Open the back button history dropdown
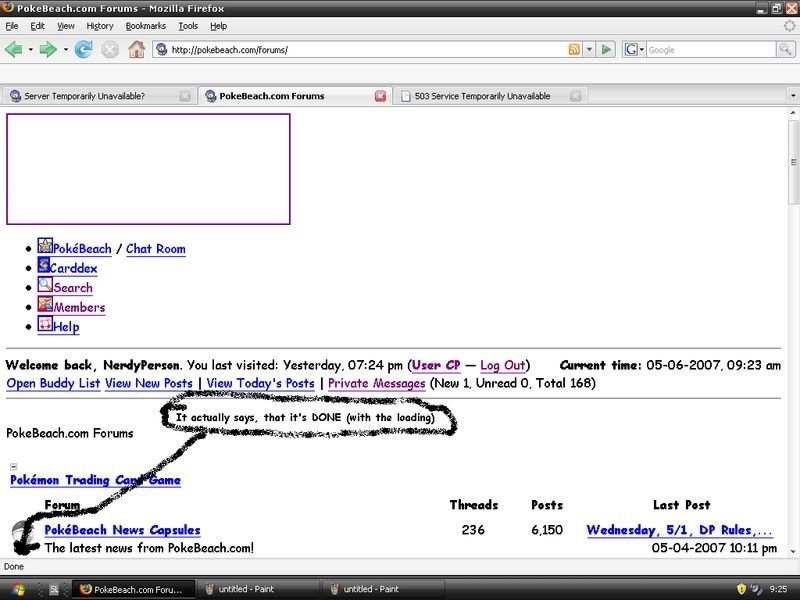Viewport: 800px width, 600px height. point(31,49)
